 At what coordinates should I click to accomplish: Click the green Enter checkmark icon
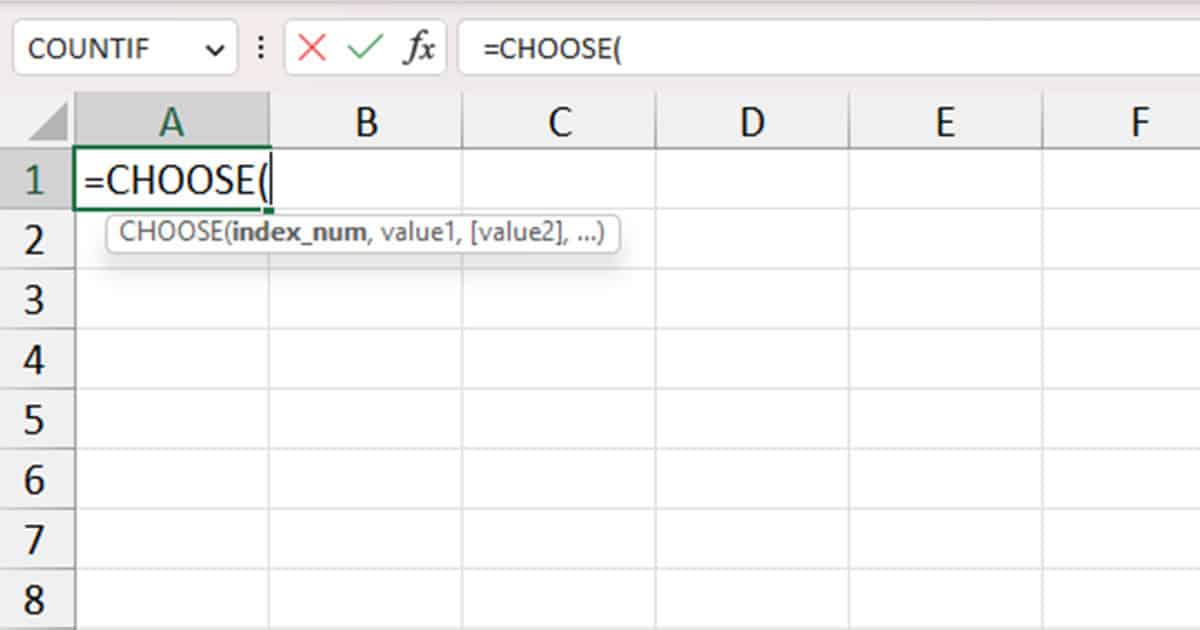pyautogui.click(x=366, y=47)
